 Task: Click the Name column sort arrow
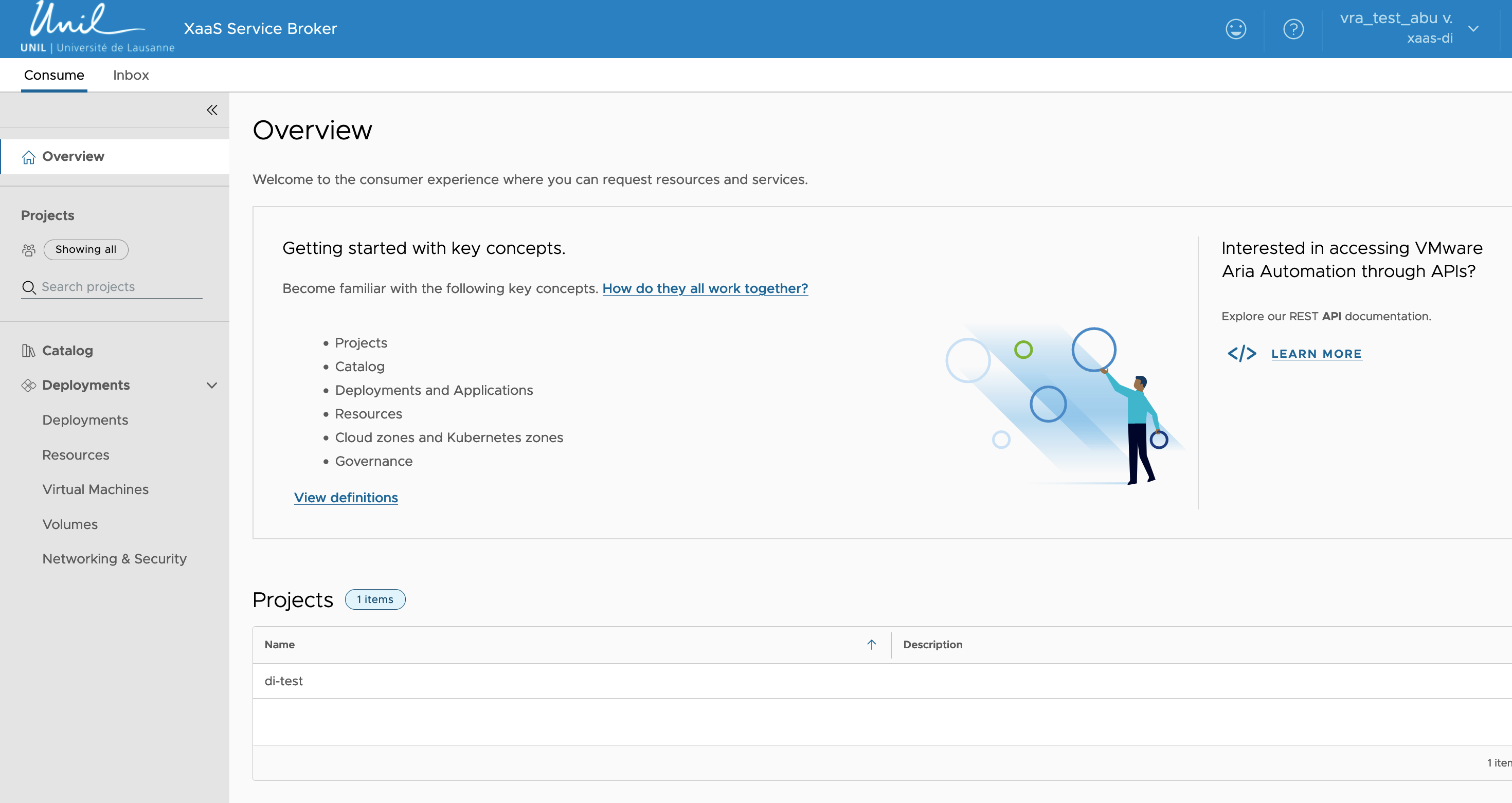pyautogui.click(x=872, y=645)
